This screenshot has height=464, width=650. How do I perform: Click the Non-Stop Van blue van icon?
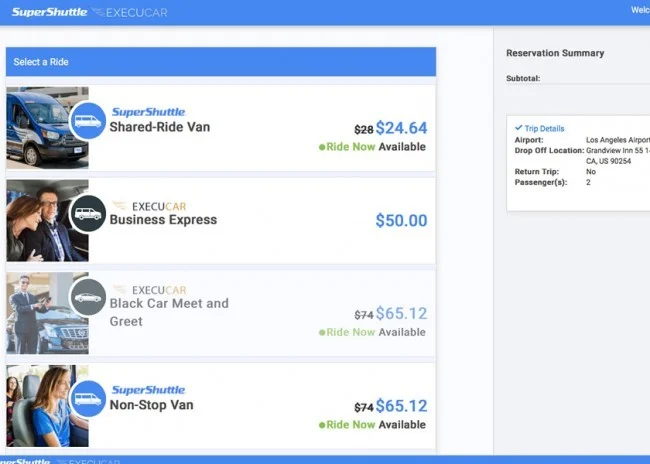pos(88,399)
